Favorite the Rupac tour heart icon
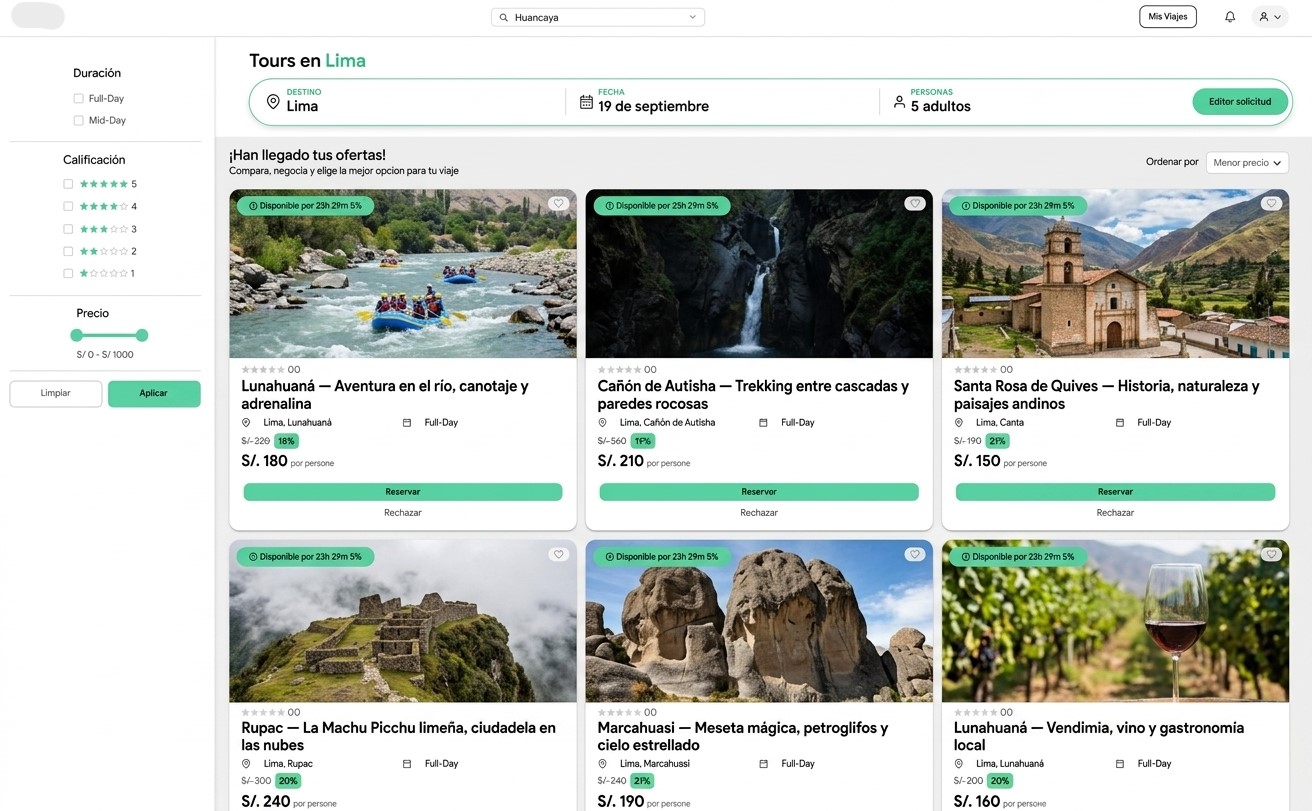Screen dimensions: 1312x811 click(559, 555)
